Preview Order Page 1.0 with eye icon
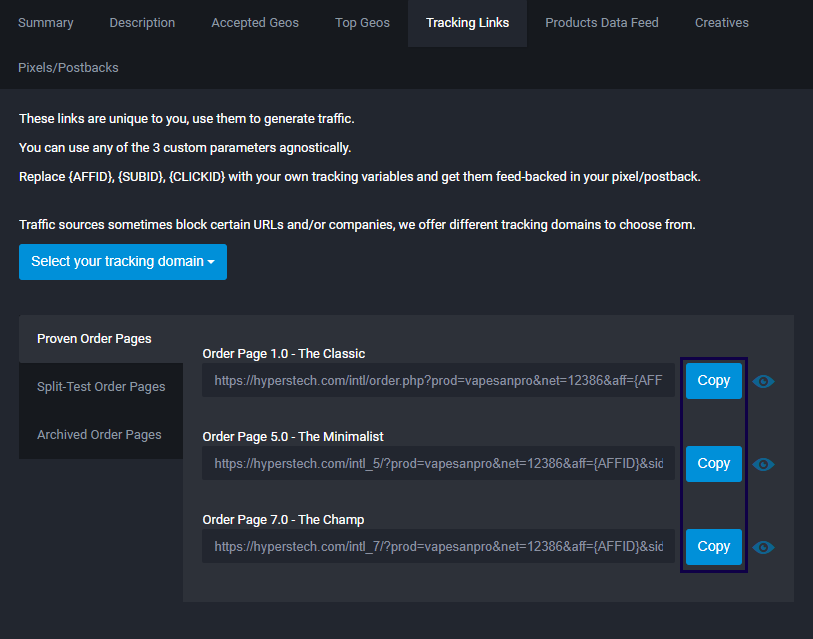Image resolution: width=813 pixels, height=639 pixels. click(763, 381)
